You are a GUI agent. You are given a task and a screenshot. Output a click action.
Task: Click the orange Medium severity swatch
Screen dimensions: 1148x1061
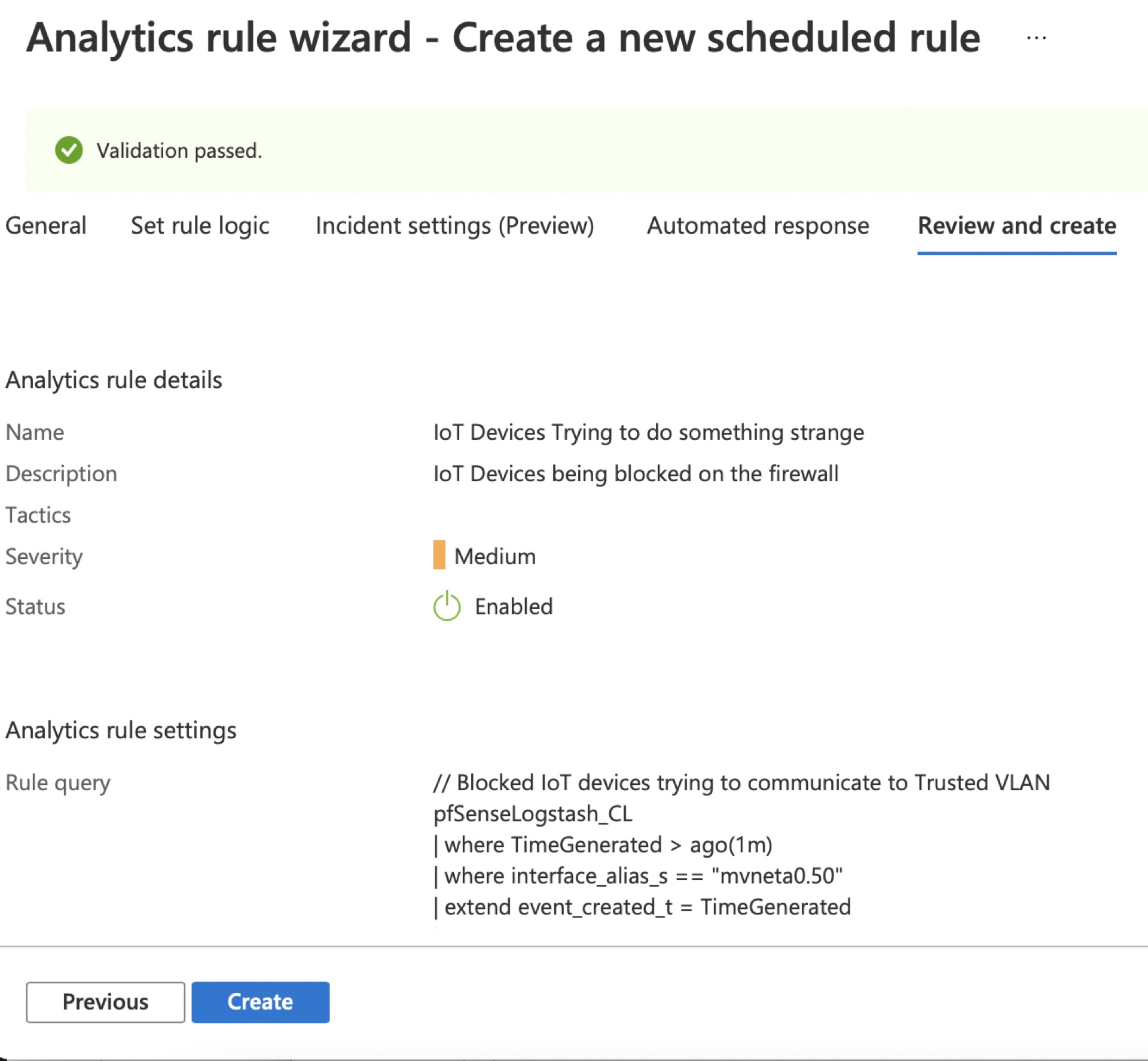click(439, 555)
